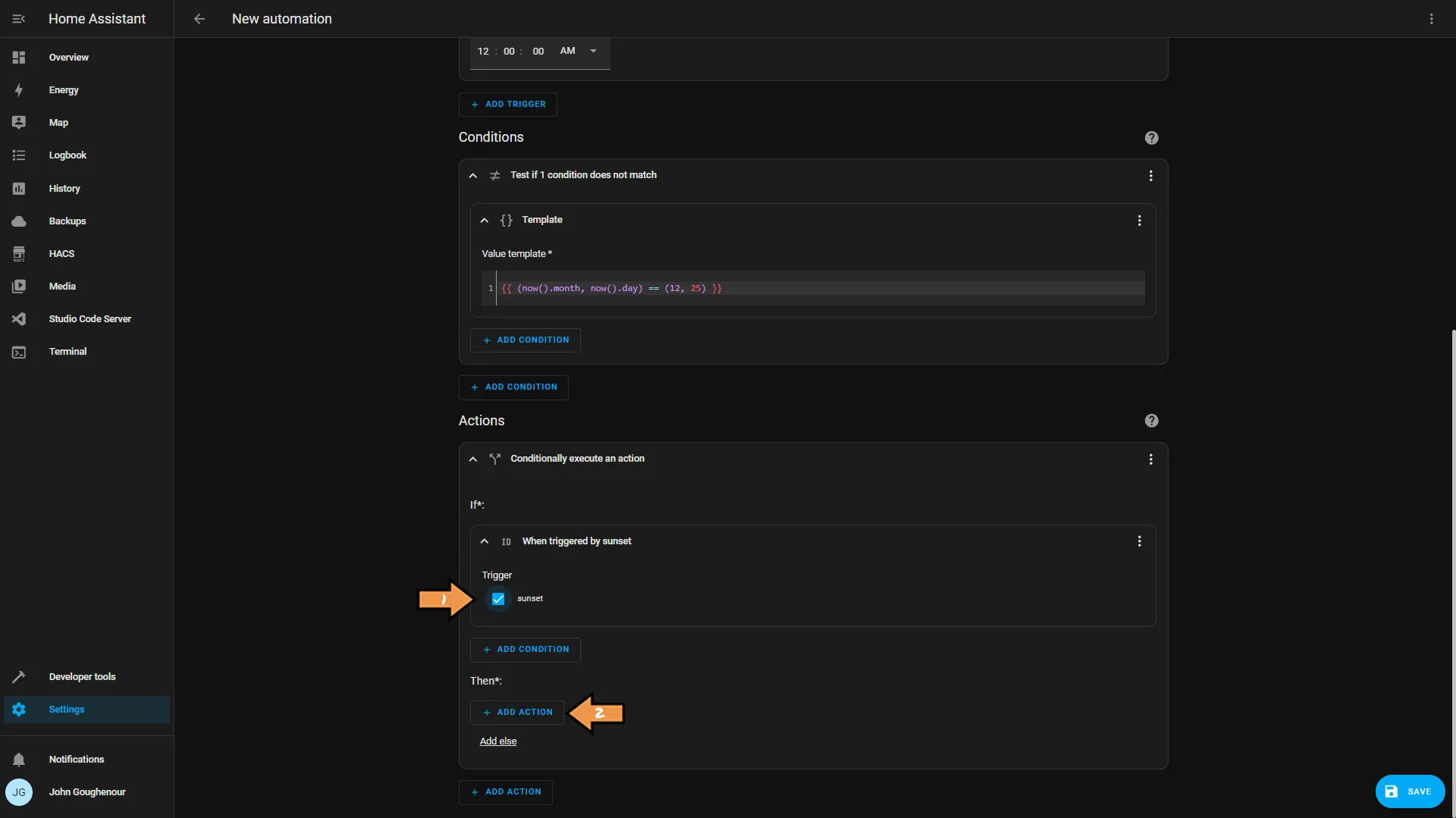Click the 'sunset' label text
Viewport: 1456px width, 818px height.
pos(530,599)
